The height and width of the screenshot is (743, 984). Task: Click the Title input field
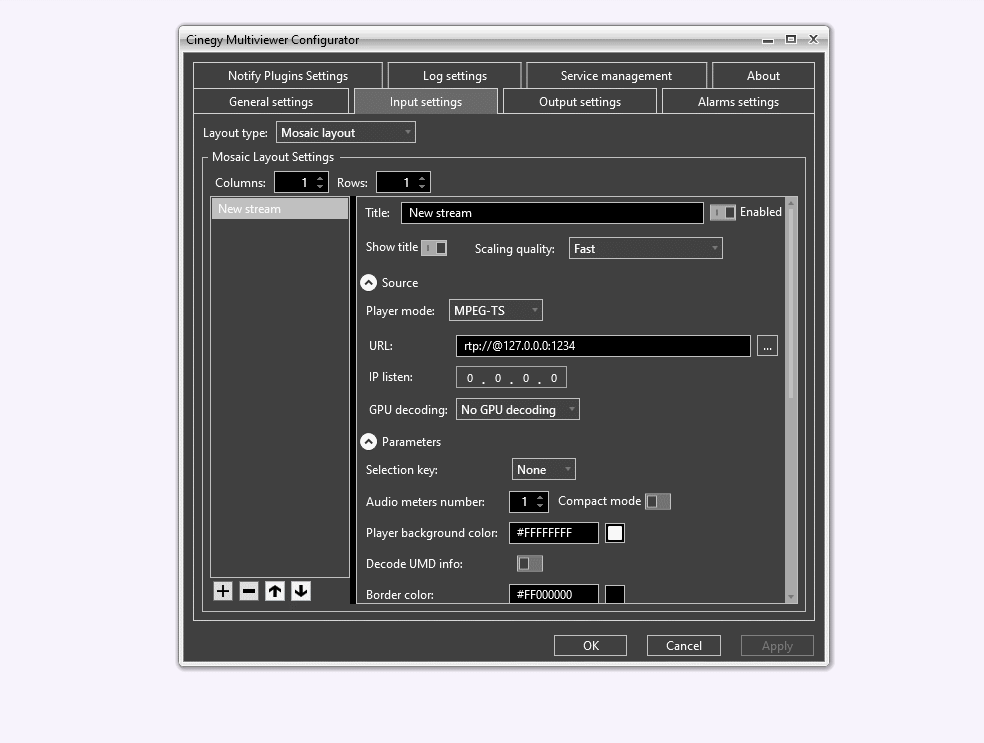(552, 213)
